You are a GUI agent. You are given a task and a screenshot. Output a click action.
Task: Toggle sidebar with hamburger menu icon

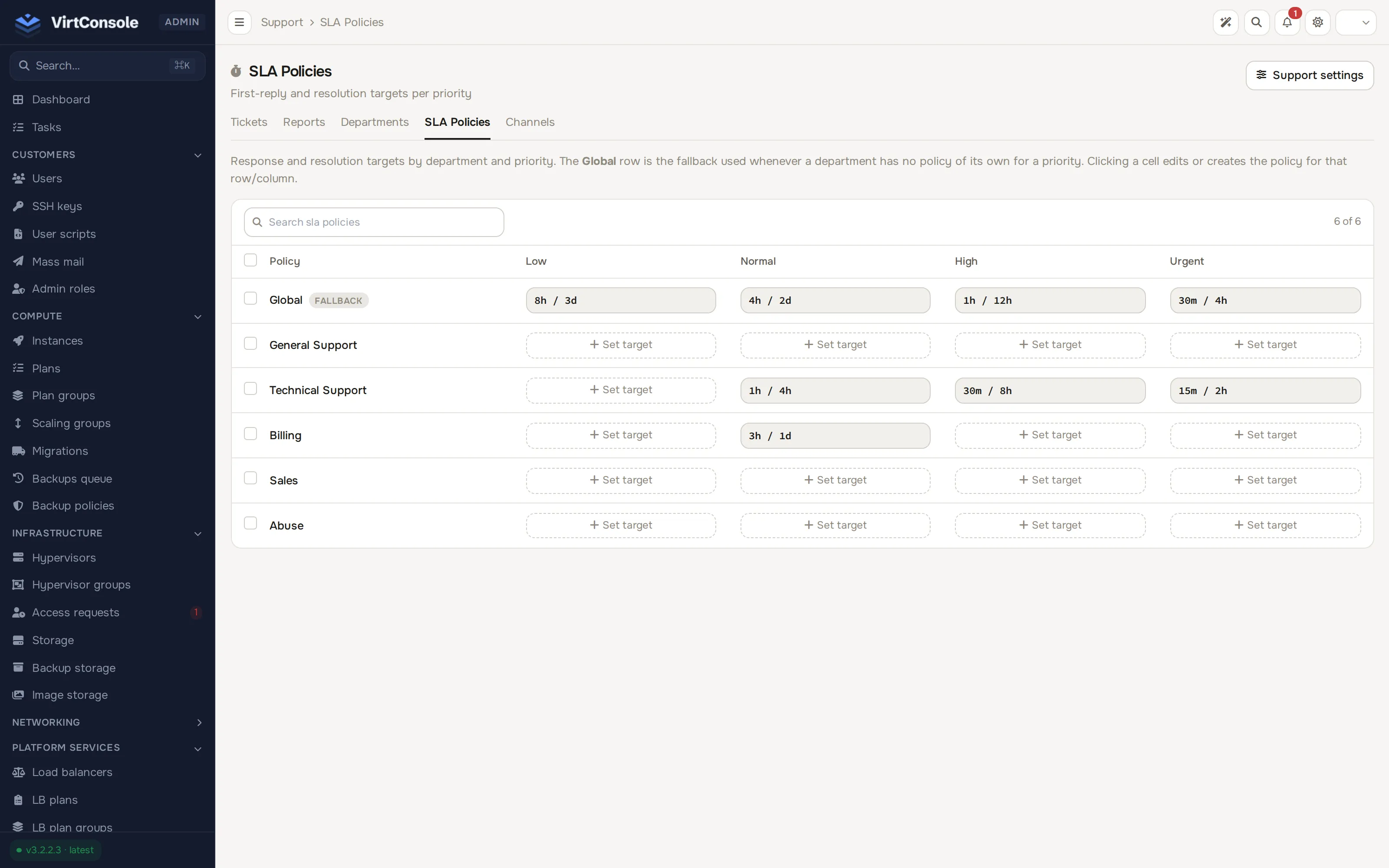[x=239, y=23]
